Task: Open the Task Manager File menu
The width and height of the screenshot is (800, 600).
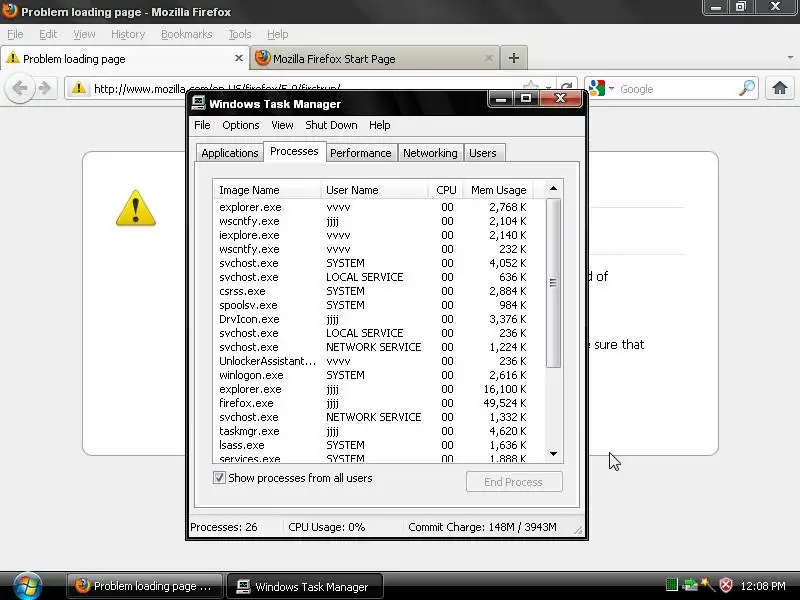Action: 202,125
